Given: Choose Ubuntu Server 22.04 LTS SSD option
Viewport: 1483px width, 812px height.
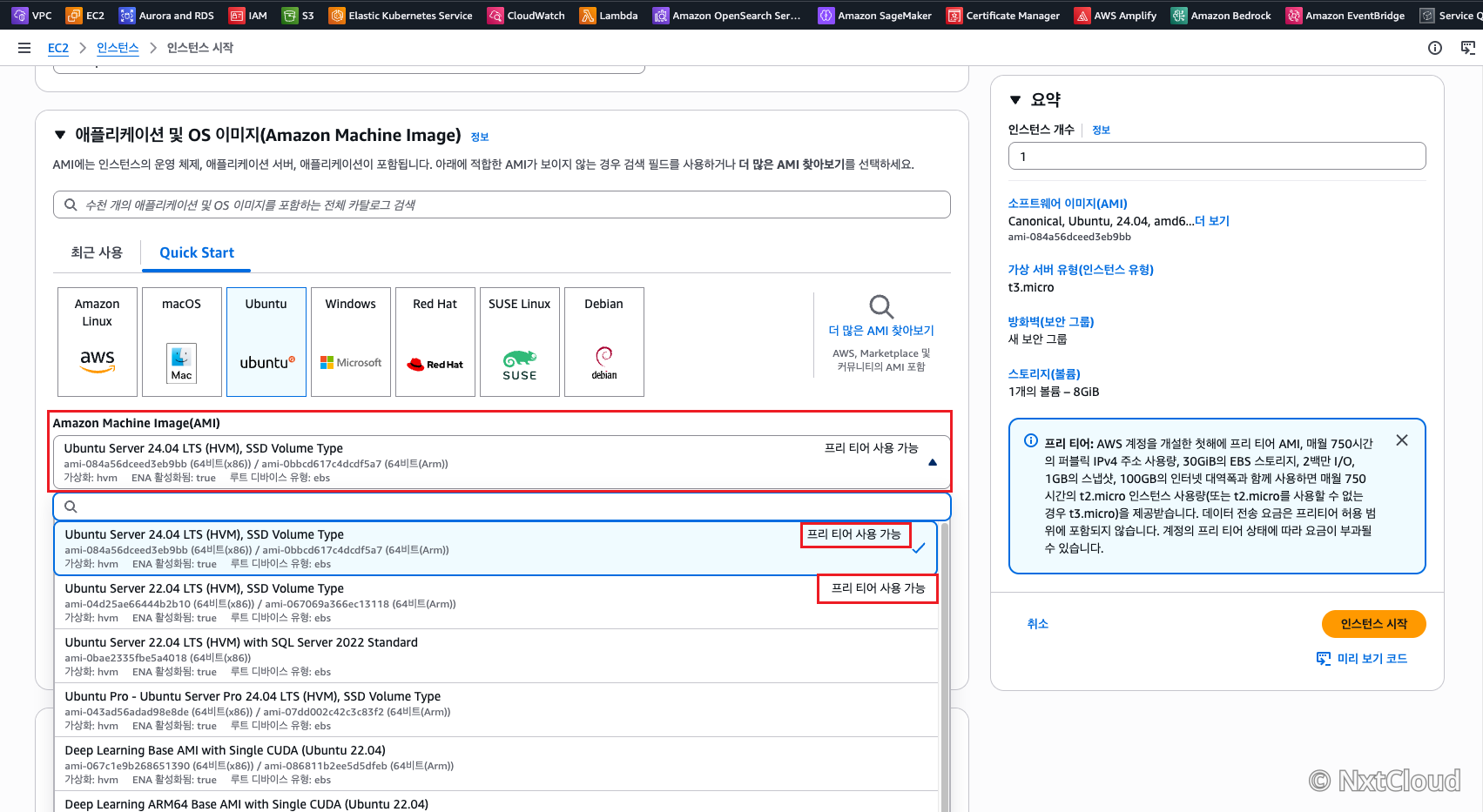Looking at the screenshot, I should tap(495, 602).
